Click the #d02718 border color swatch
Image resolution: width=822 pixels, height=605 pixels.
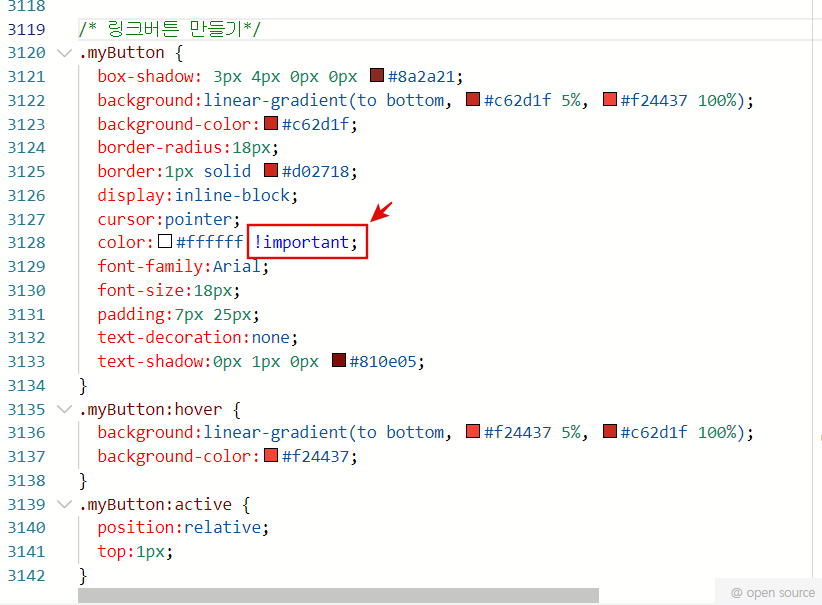click(270, 170)
